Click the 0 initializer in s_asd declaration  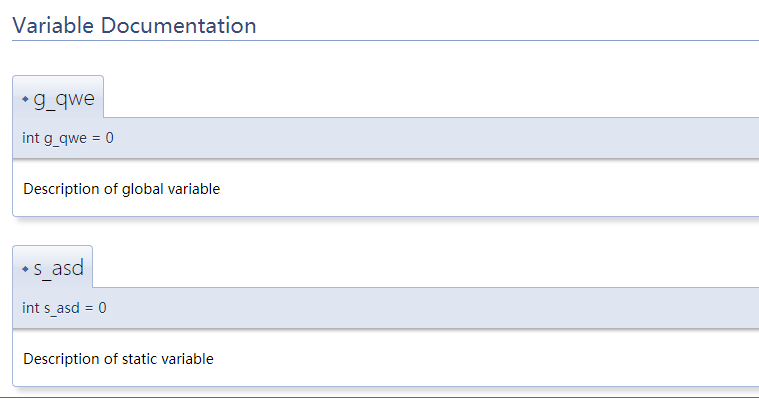click(102, 308)
